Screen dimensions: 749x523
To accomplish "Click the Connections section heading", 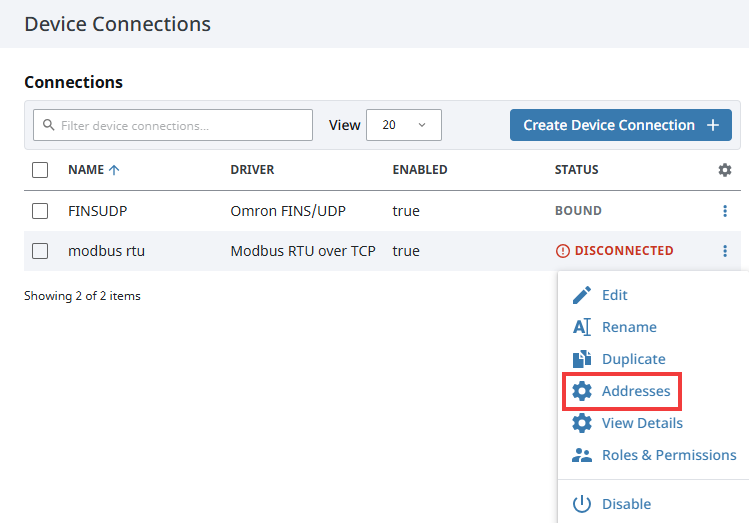I will [x=74, y=82].
